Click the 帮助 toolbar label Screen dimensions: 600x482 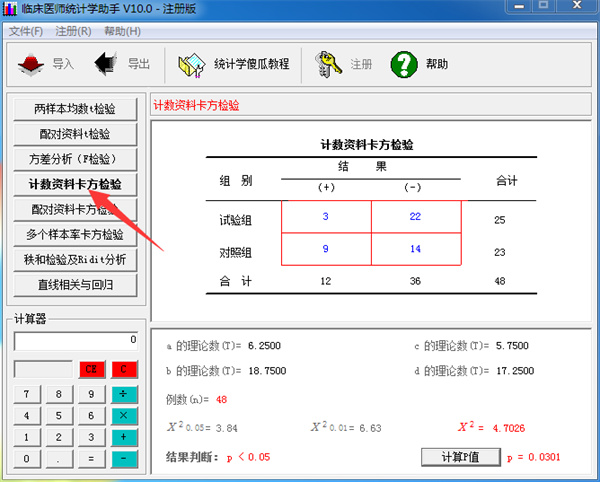(437, 64)
